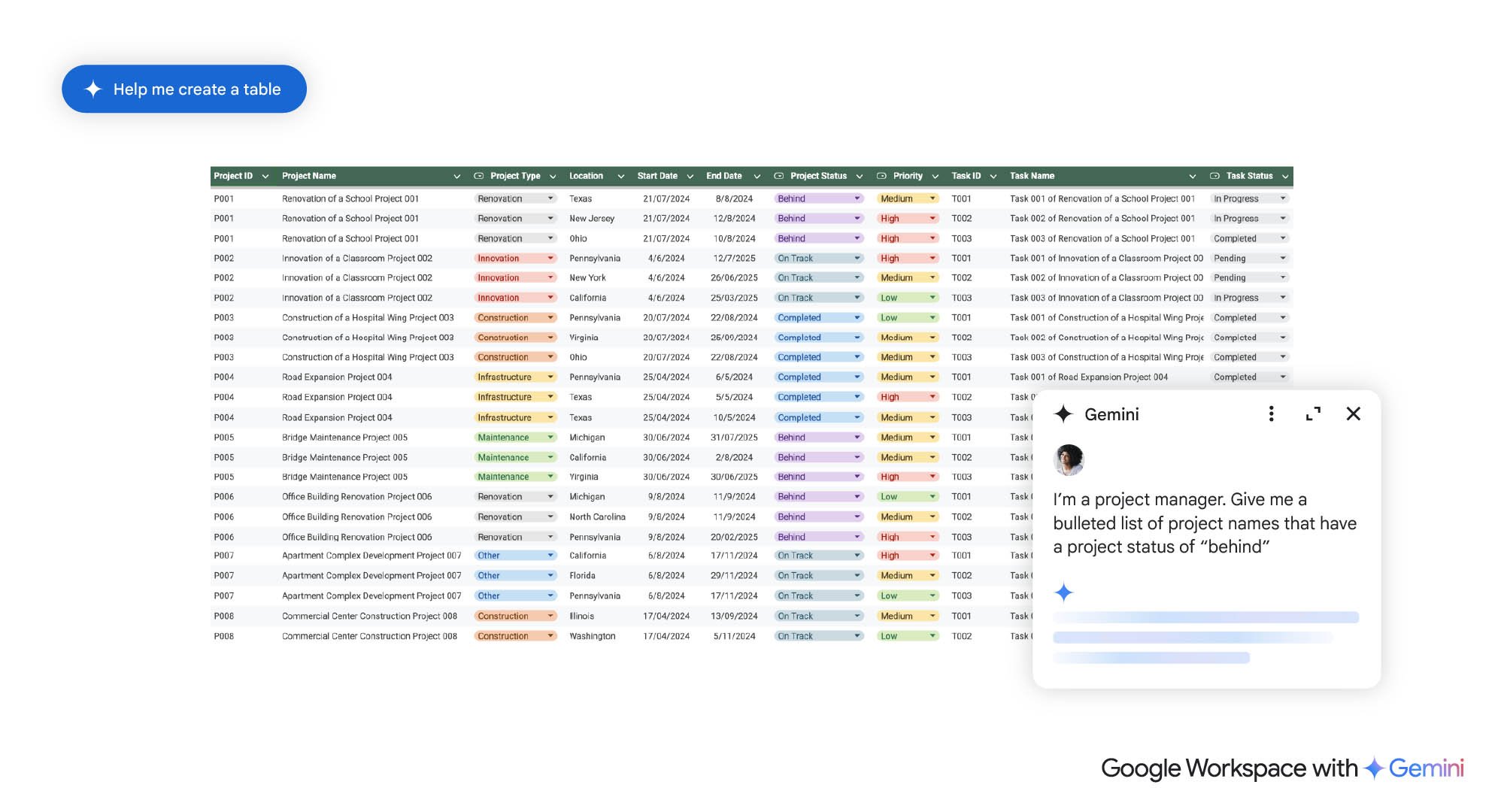
Task: Open Gemini panel three-dot options menu
Action: pos(1271,414)
